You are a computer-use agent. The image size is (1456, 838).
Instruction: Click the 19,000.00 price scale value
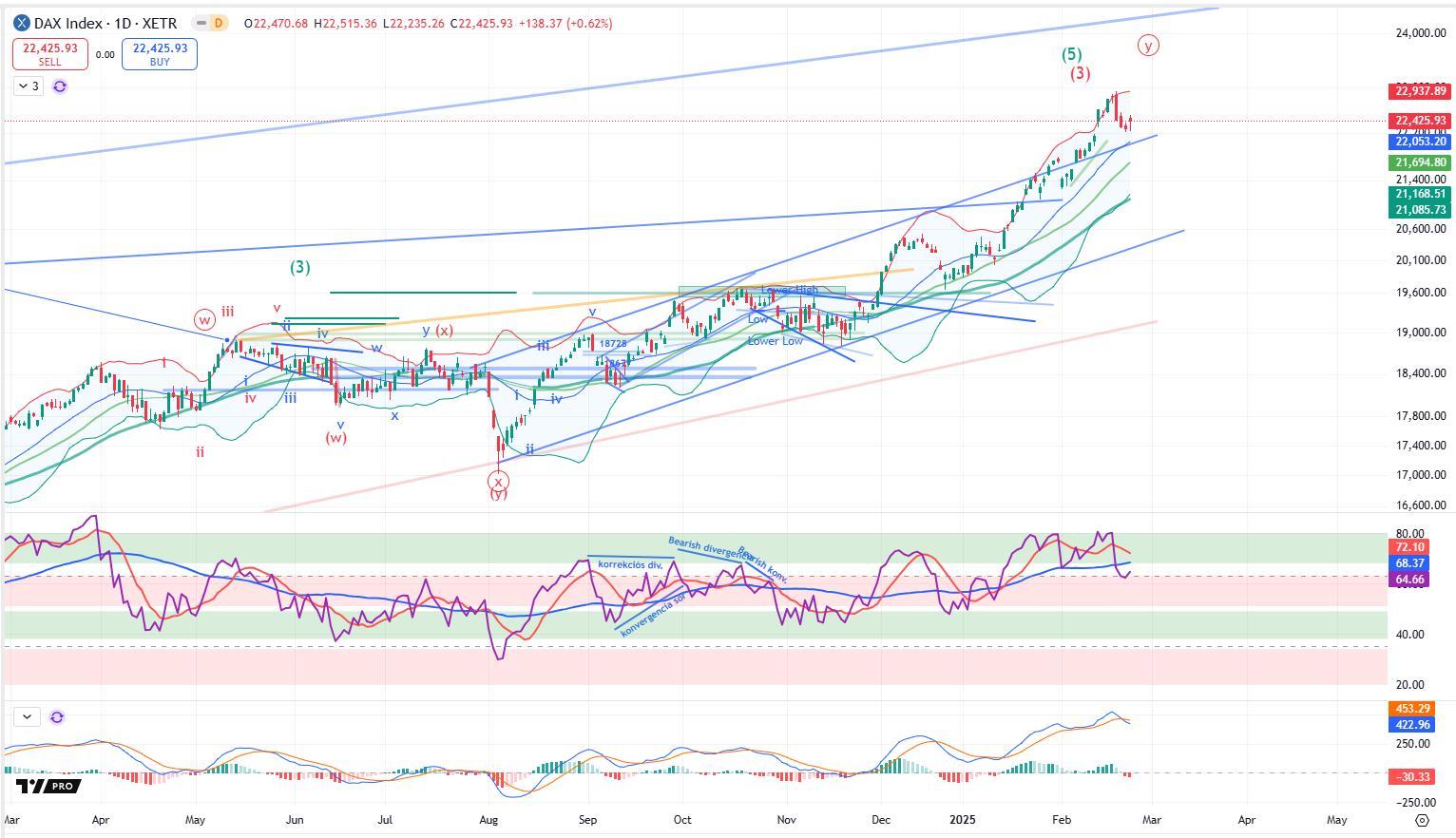[1421, 333]
